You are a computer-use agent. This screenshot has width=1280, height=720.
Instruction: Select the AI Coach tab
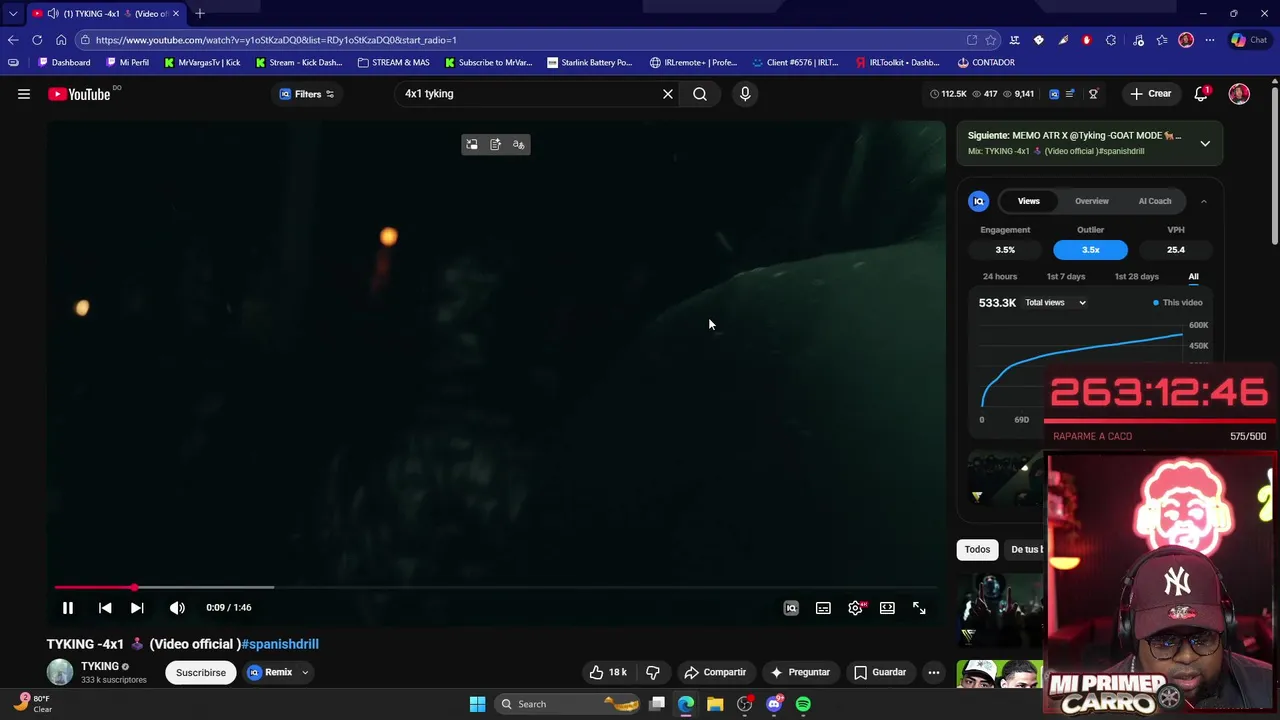pos(1155,201)
